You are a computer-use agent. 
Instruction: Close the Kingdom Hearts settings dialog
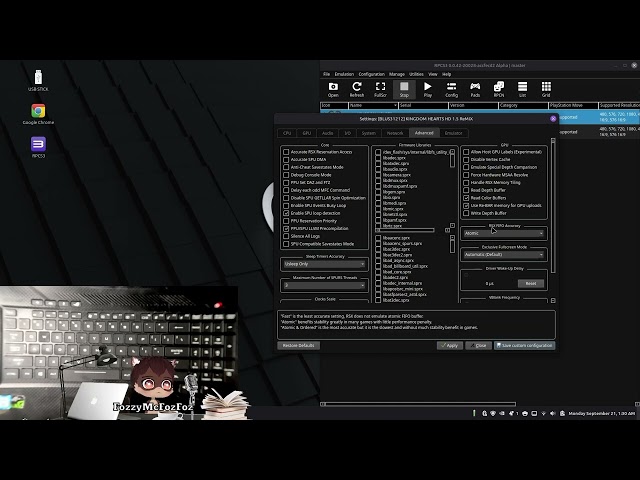(553, 119)
